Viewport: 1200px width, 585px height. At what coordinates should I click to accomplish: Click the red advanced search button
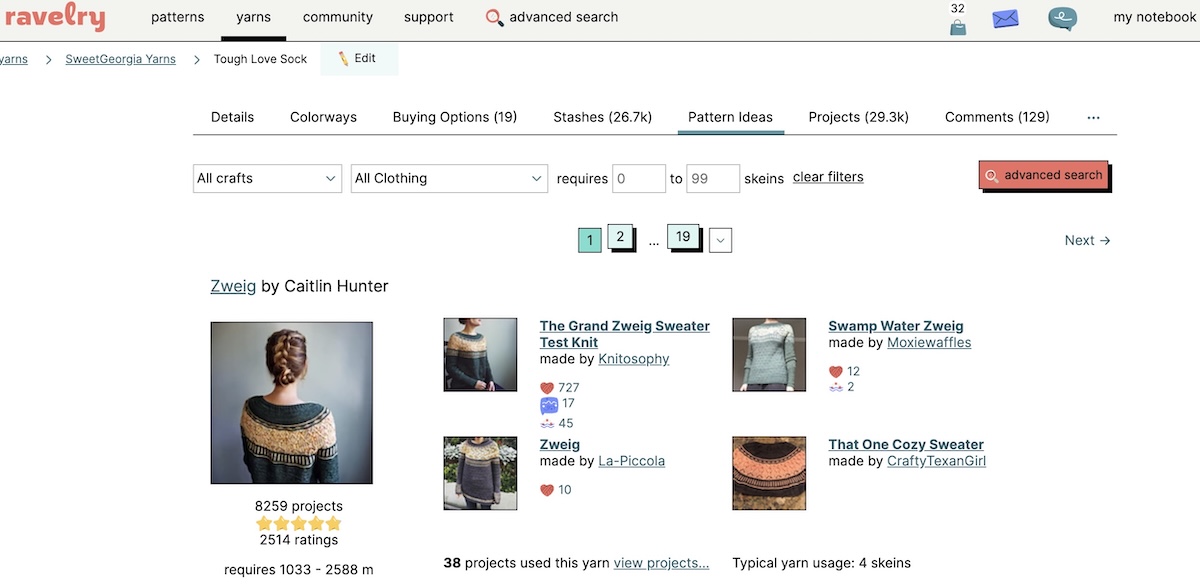click(x=1043, y=175)
